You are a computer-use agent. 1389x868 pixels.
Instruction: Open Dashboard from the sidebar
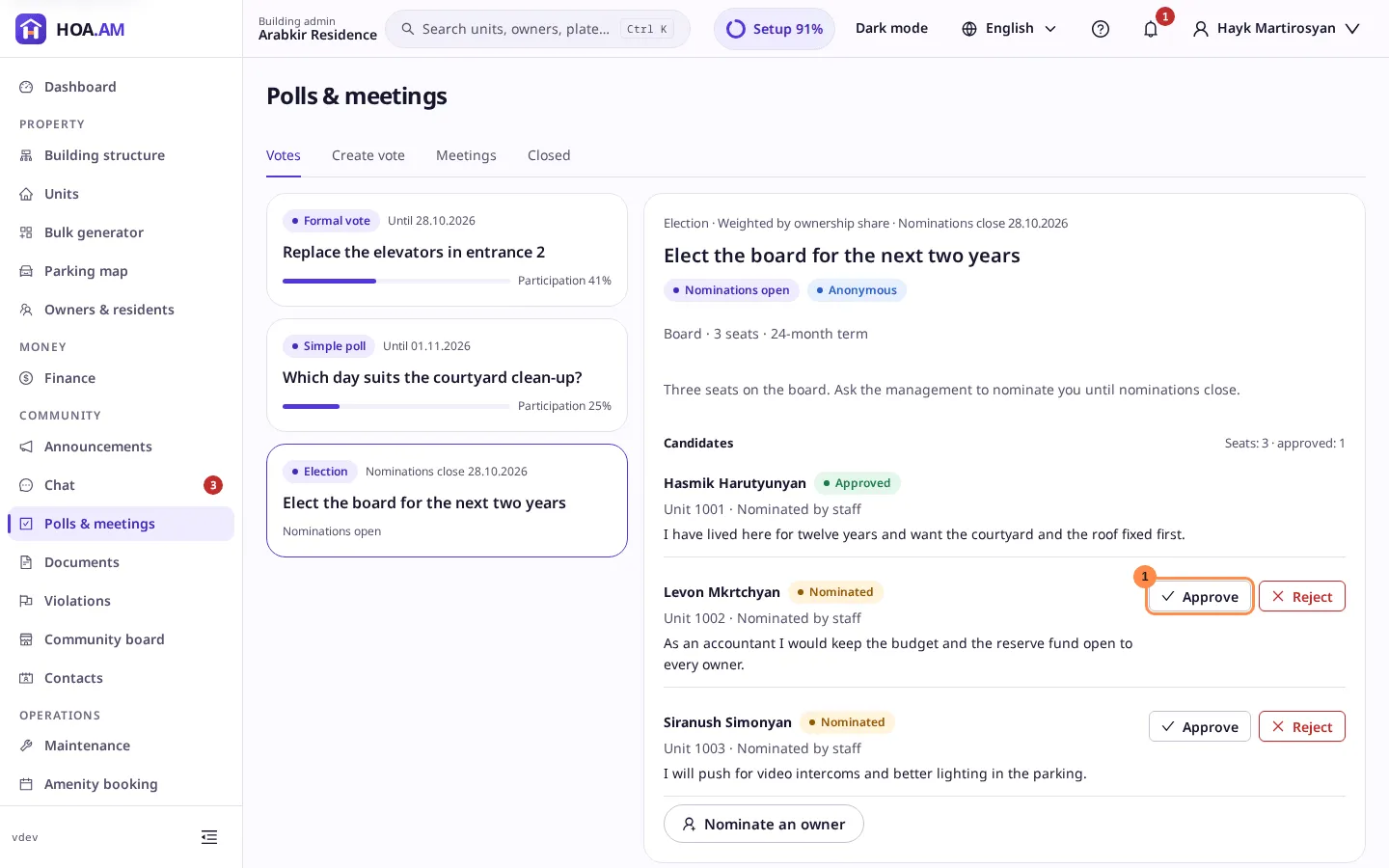(x=121, y=87)
